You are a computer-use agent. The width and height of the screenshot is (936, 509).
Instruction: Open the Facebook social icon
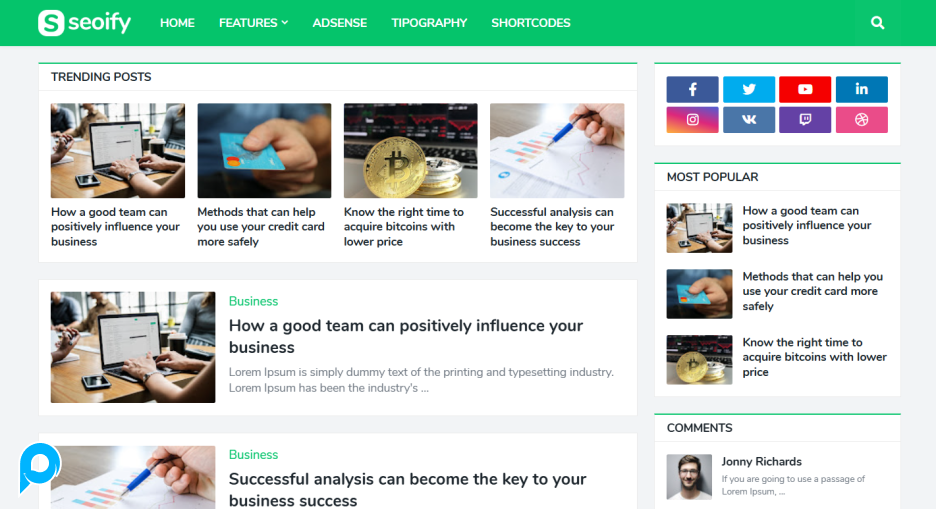692,90
